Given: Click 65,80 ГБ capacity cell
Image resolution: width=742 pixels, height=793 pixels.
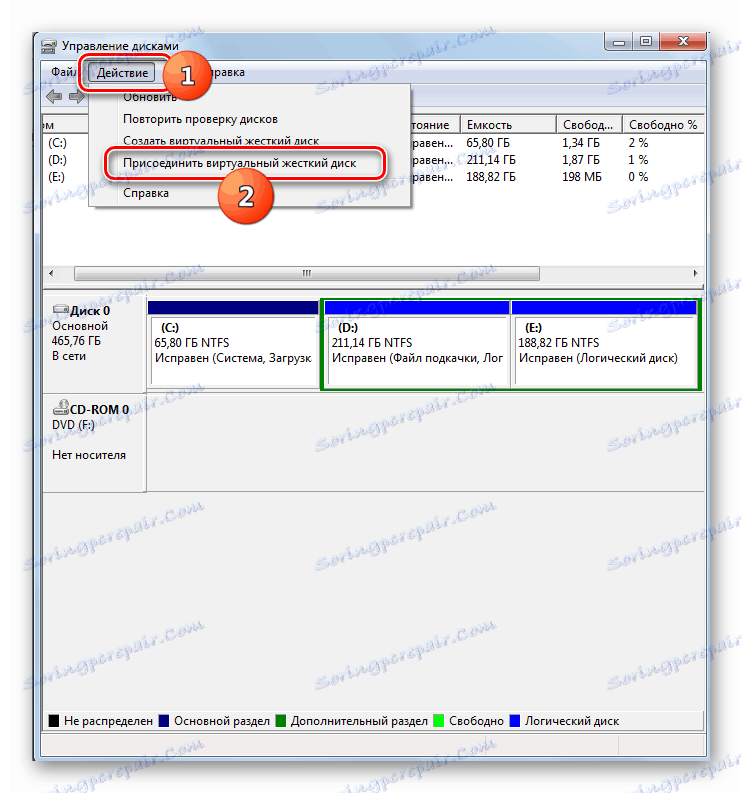Looking at the screenshot, I should [x=488, y=143].
